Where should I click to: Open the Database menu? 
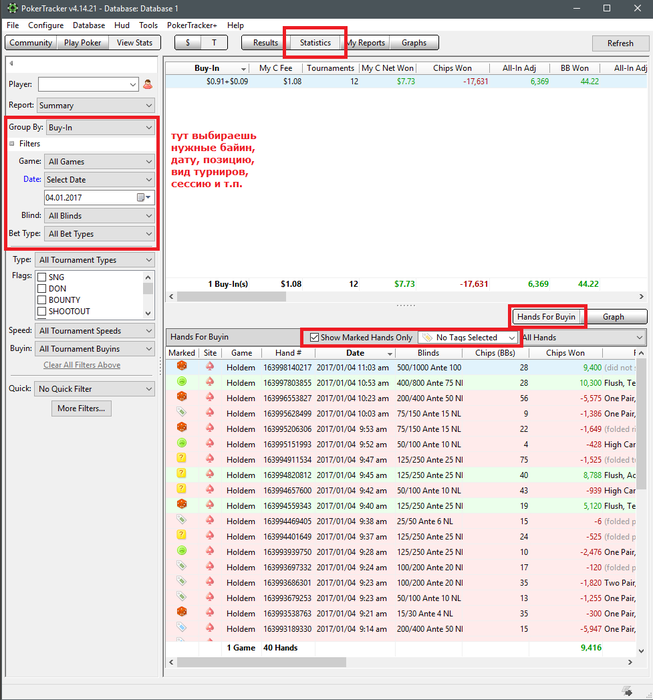pos(89,25)
